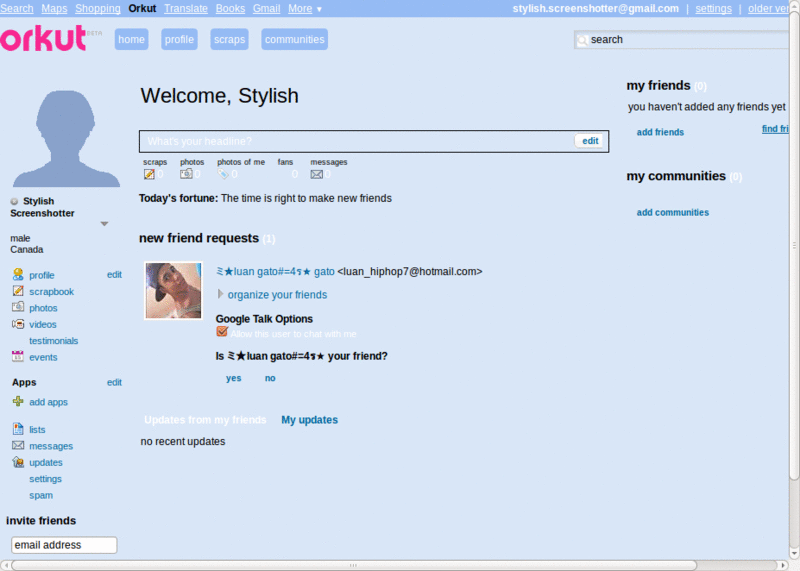Open Books link in top bar

(230, 9)
